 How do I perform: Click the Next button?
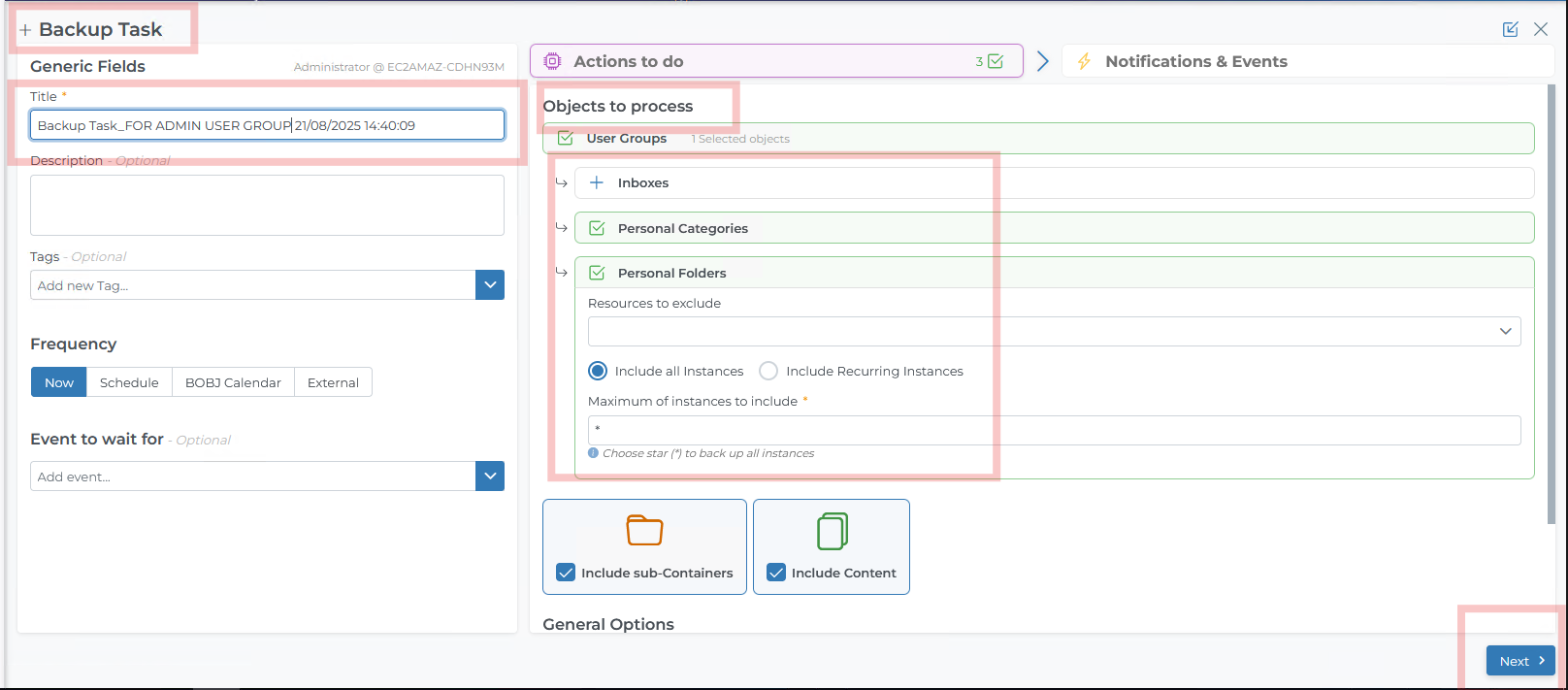[1520, 661]
